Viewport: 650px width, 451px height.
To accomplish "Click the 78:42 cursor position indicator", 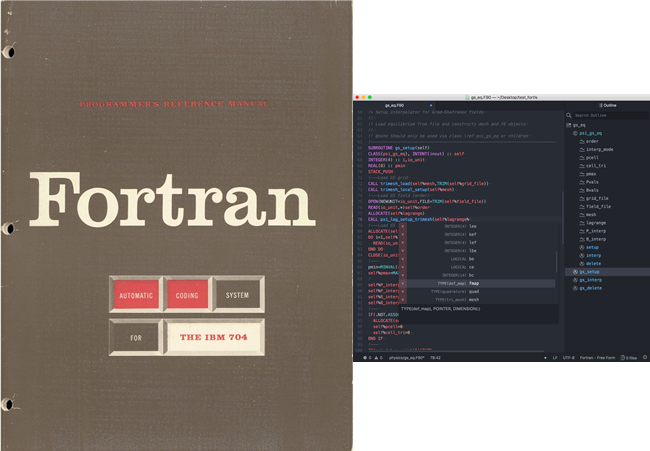I will (435, 357).
